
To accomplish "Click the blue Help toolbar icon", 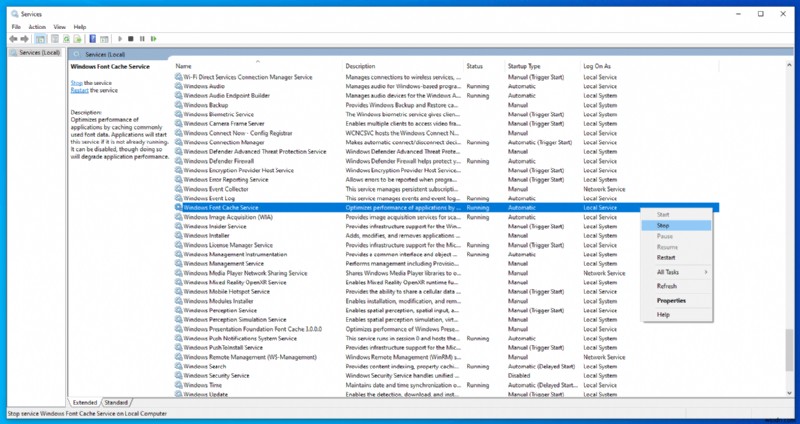I will tap(92, 39).
